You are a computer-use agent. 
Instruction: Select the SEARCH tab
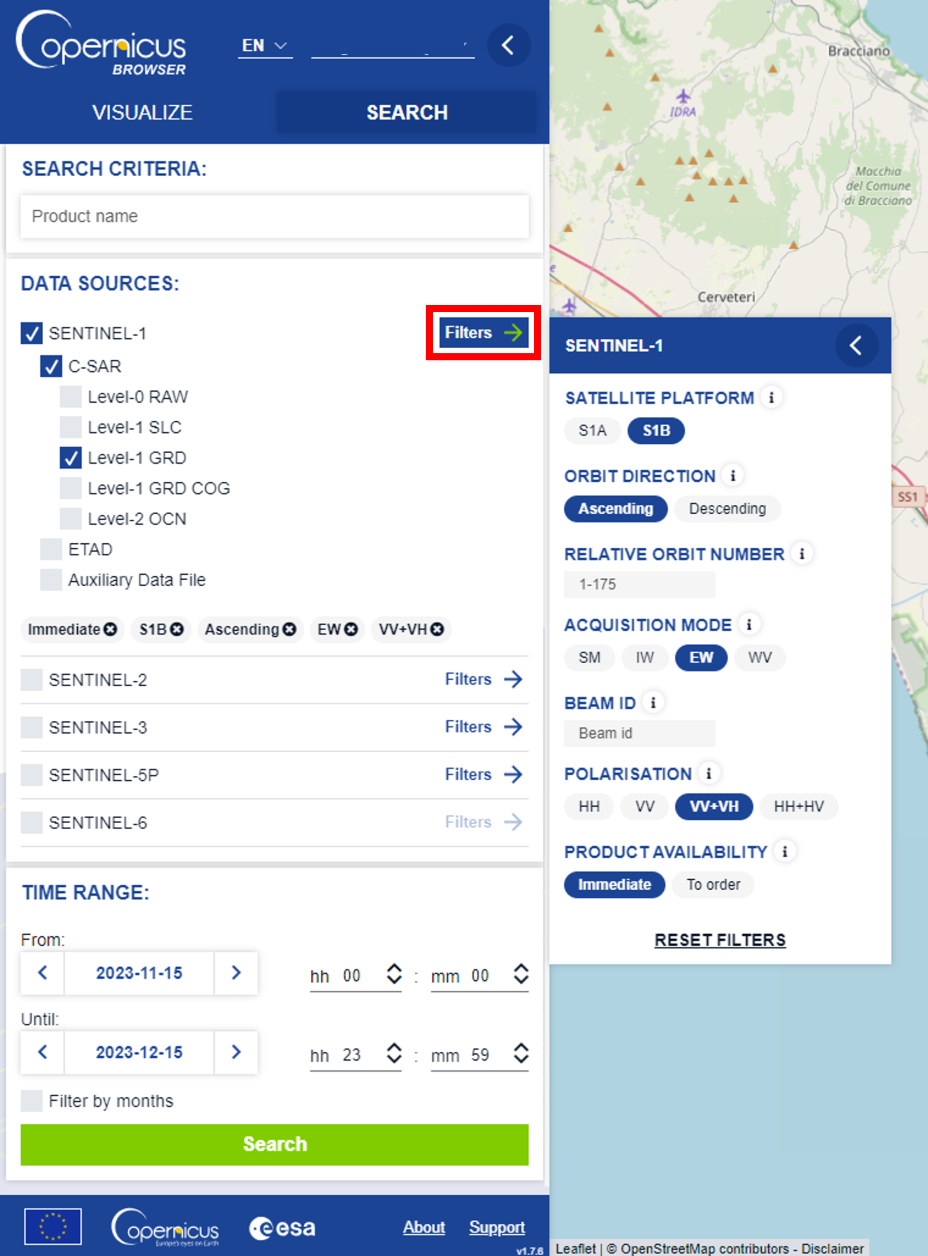[x=406, y=113]
